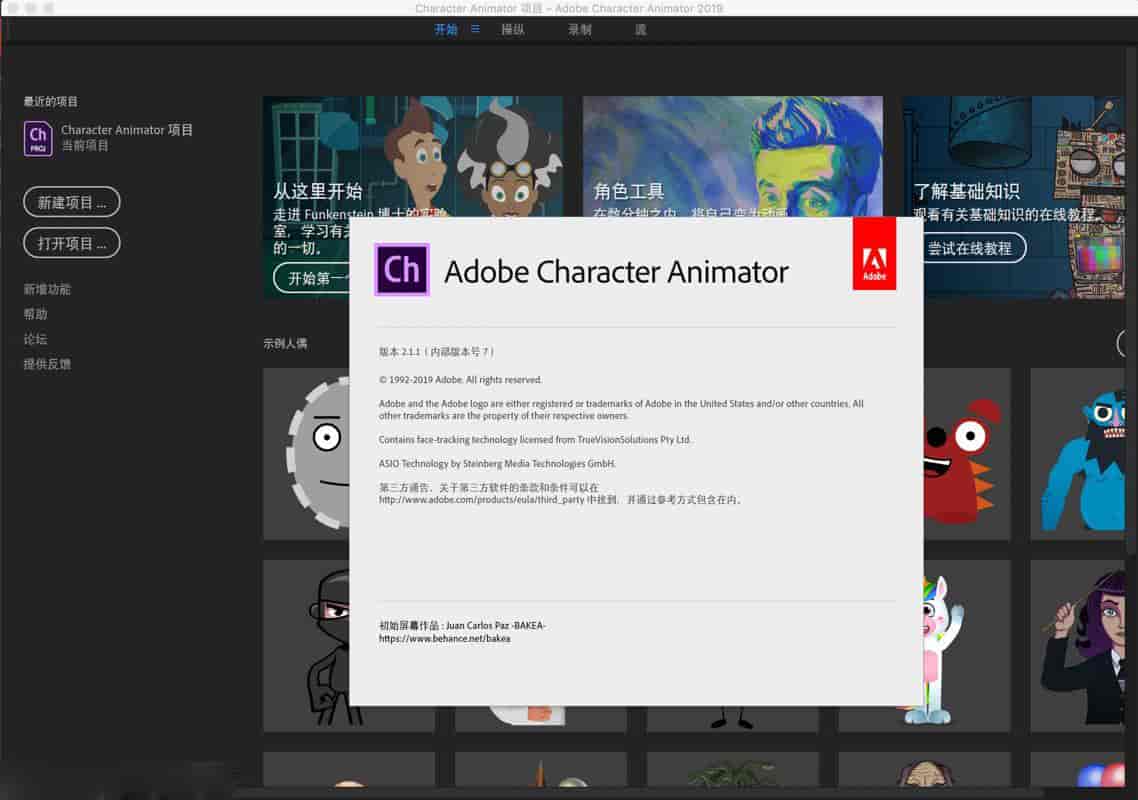Click the 提供反馈 link
Image resolution: width=1138 pixels, height=800 pixels.
(x=47, y=364)
